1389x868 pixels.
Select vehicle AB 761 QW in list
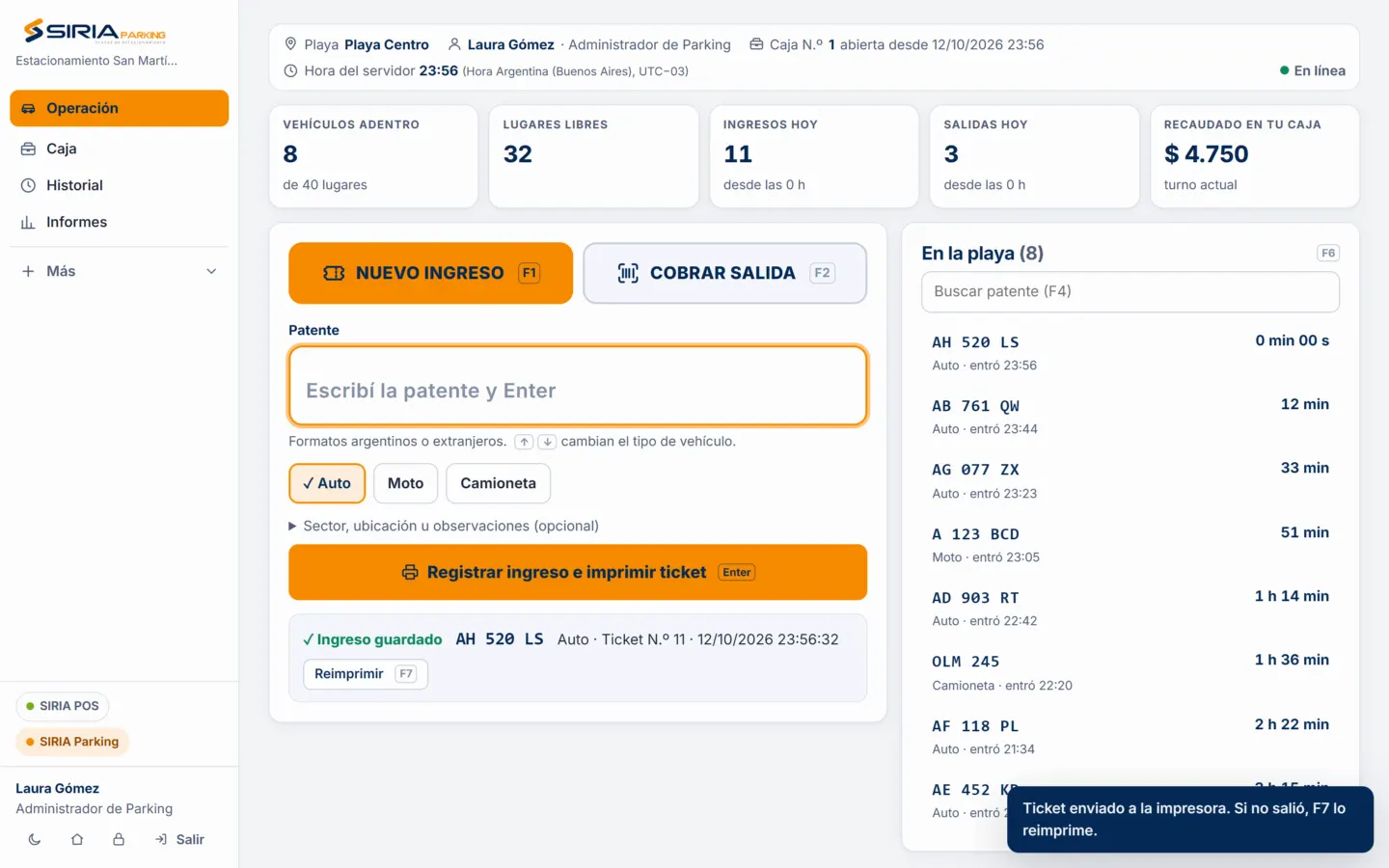[1130, 417]
